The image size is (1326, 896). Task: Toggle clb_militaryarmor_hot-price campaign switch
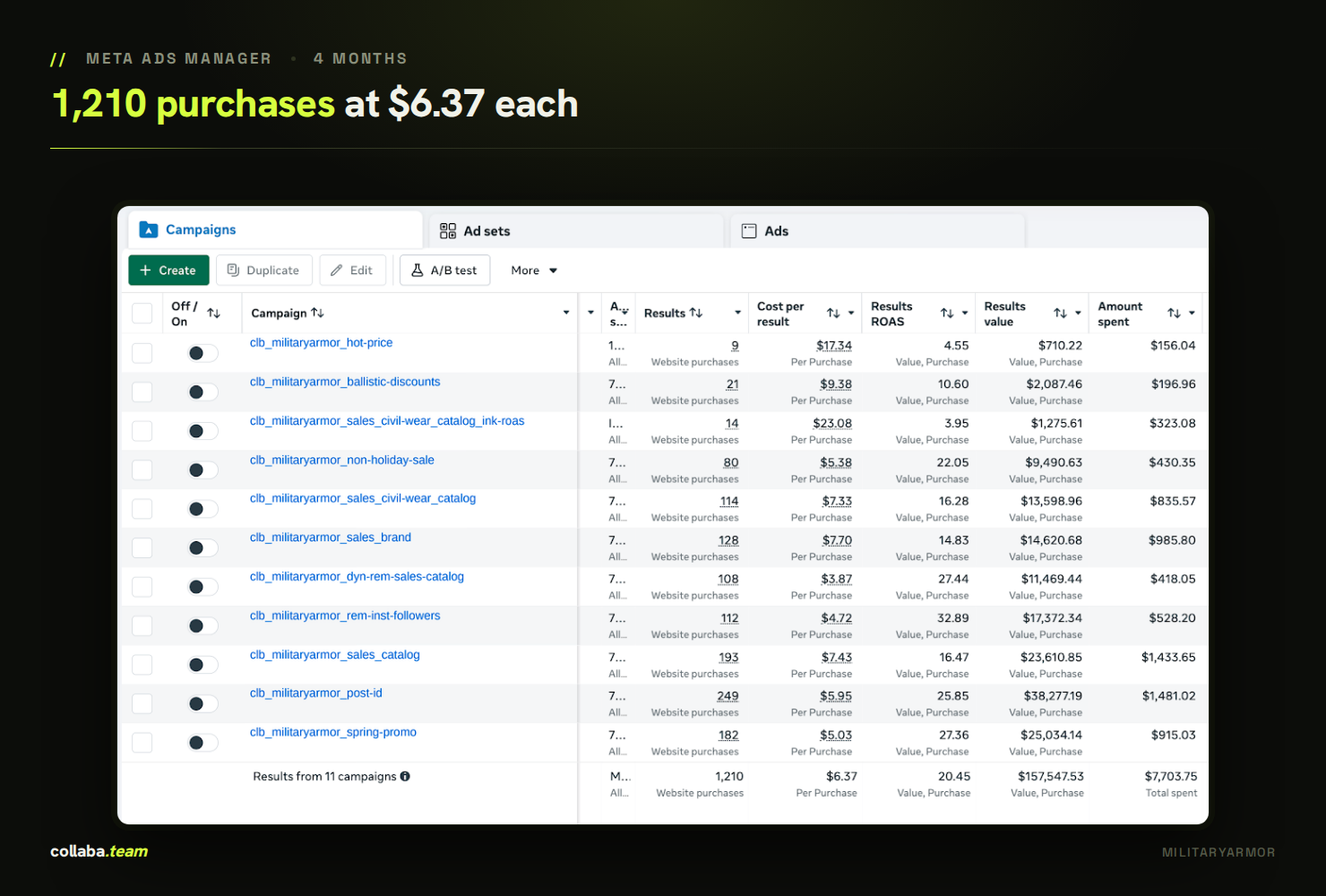(202, 353)
